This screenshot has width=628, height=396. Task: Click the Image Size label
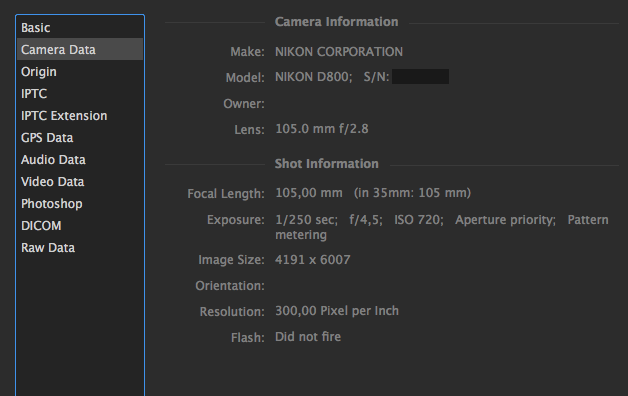tap(231, 260)
